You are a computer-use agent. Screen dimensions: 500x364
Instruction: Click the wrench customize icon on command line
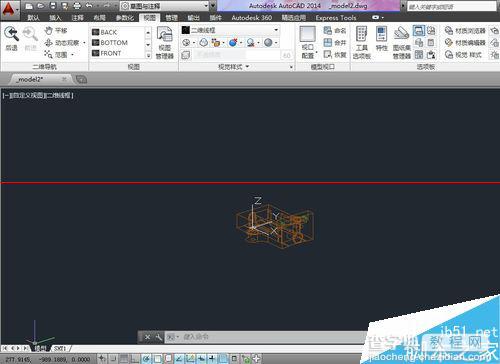[x=159, y=337]
